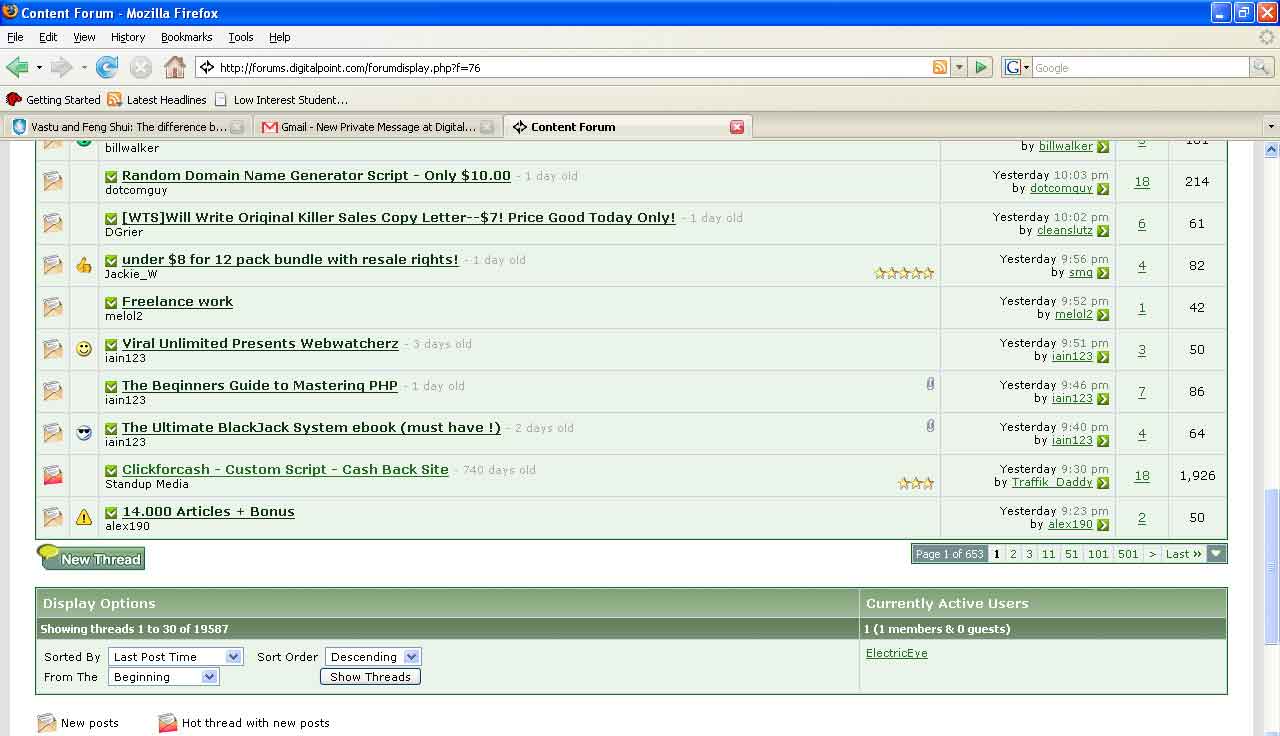1280x736 pixels.
Task: Go to page 51 of threads
Action: (x=1071, y=554)
